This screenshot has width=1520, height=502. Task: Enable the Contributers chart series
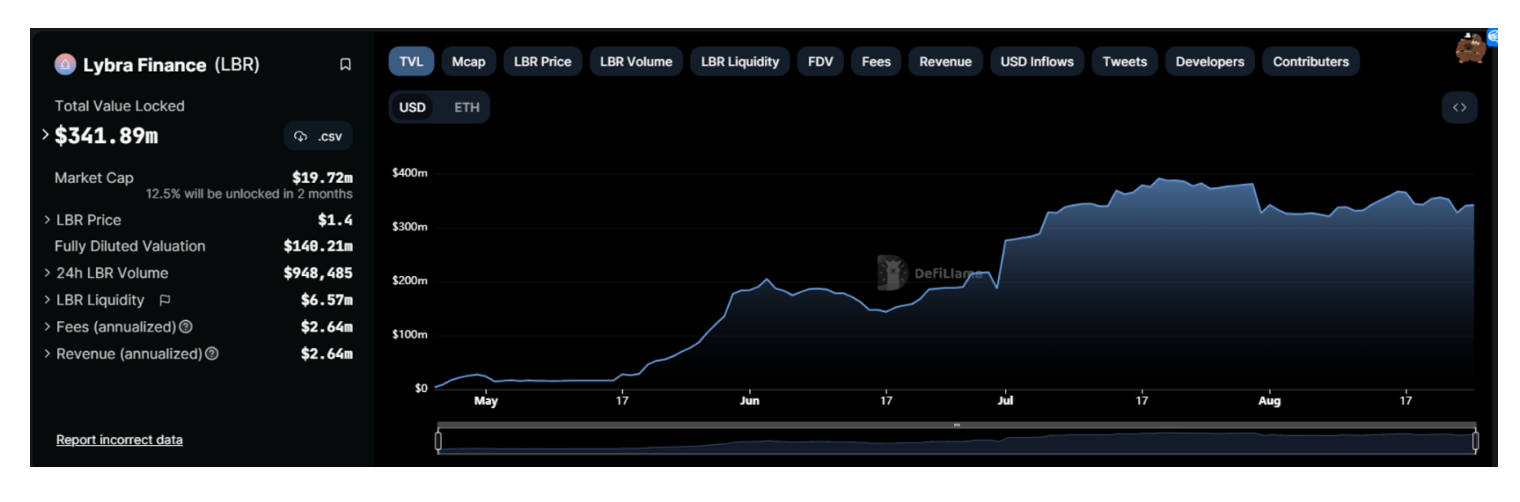point(1310,62)
